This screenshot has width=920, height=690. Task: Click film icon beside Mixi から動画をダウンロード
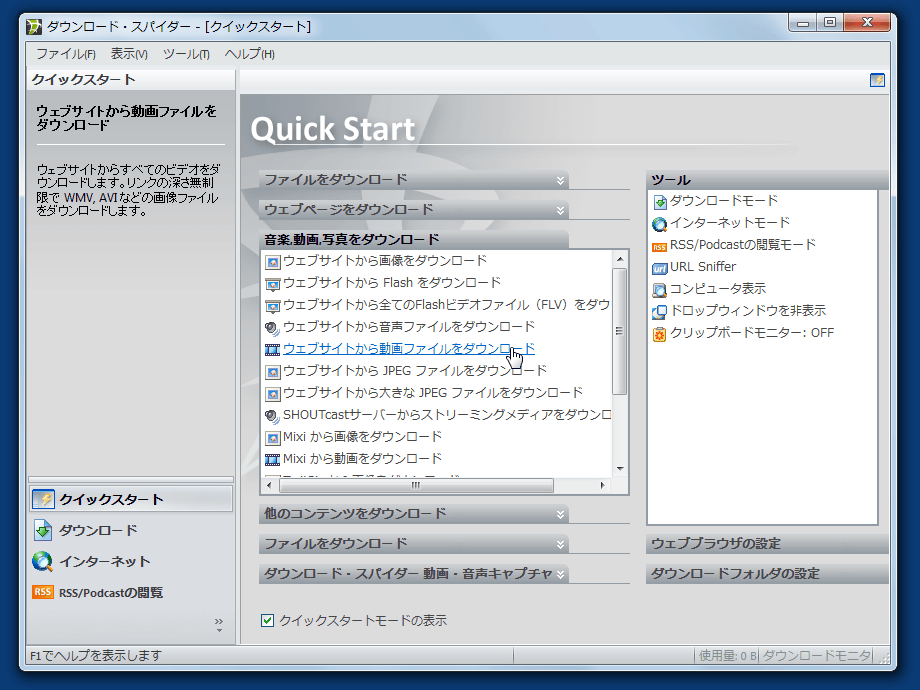pyautogui.click(x=272, y=459)
